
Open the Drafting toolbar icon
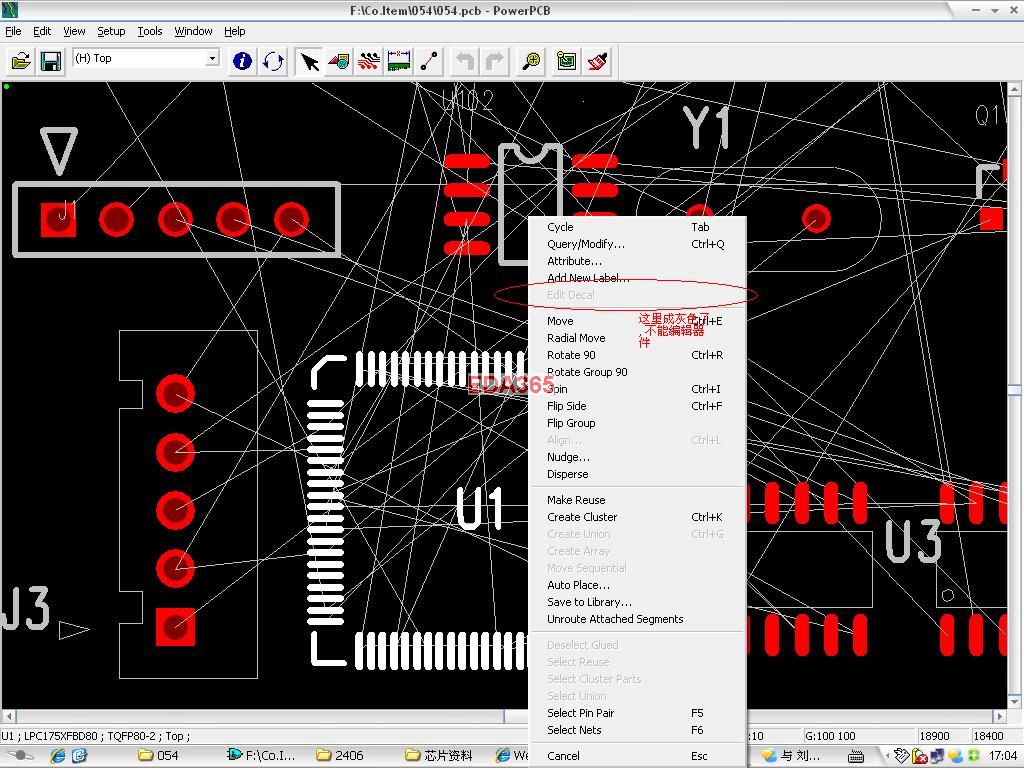339,61
